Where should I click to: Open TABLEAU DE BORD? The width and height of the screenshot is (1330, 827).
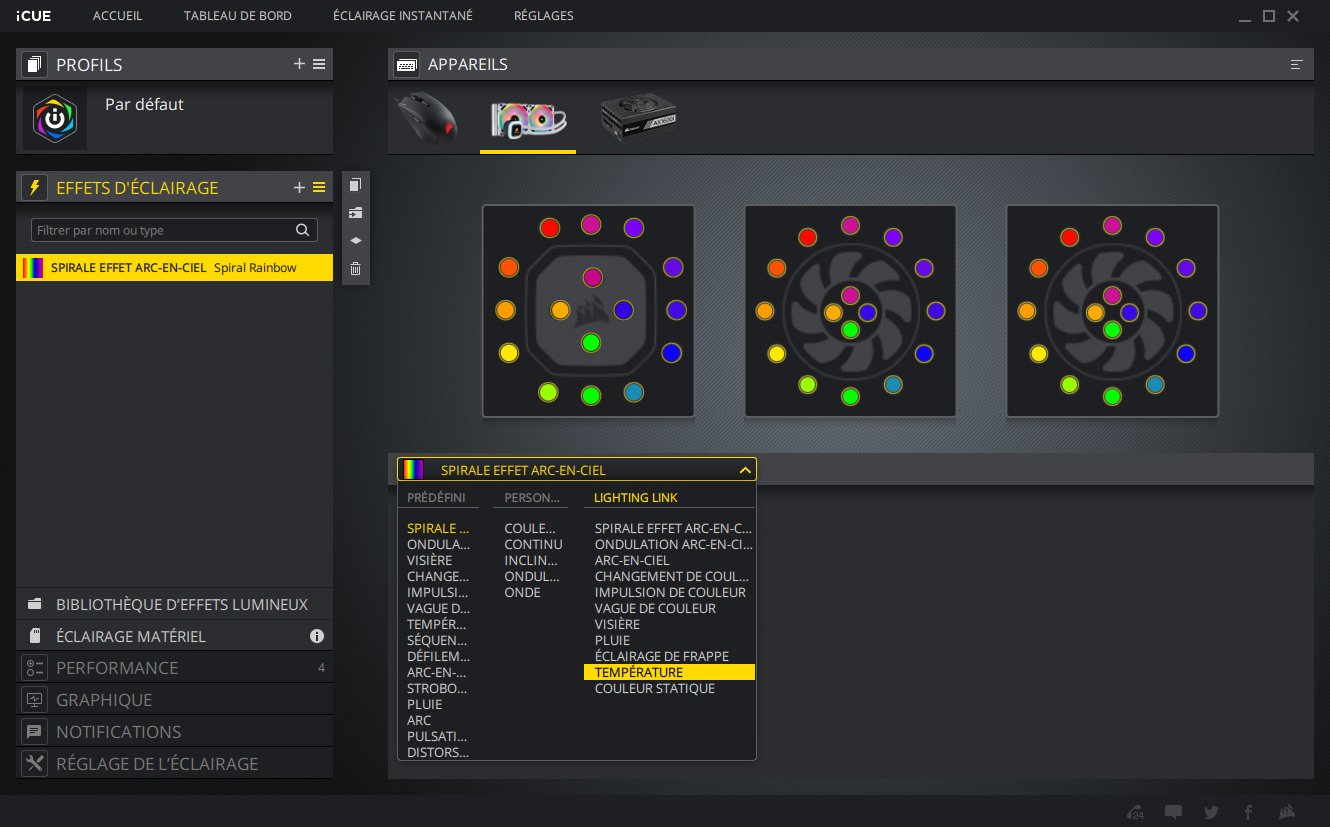pos(238,16)
